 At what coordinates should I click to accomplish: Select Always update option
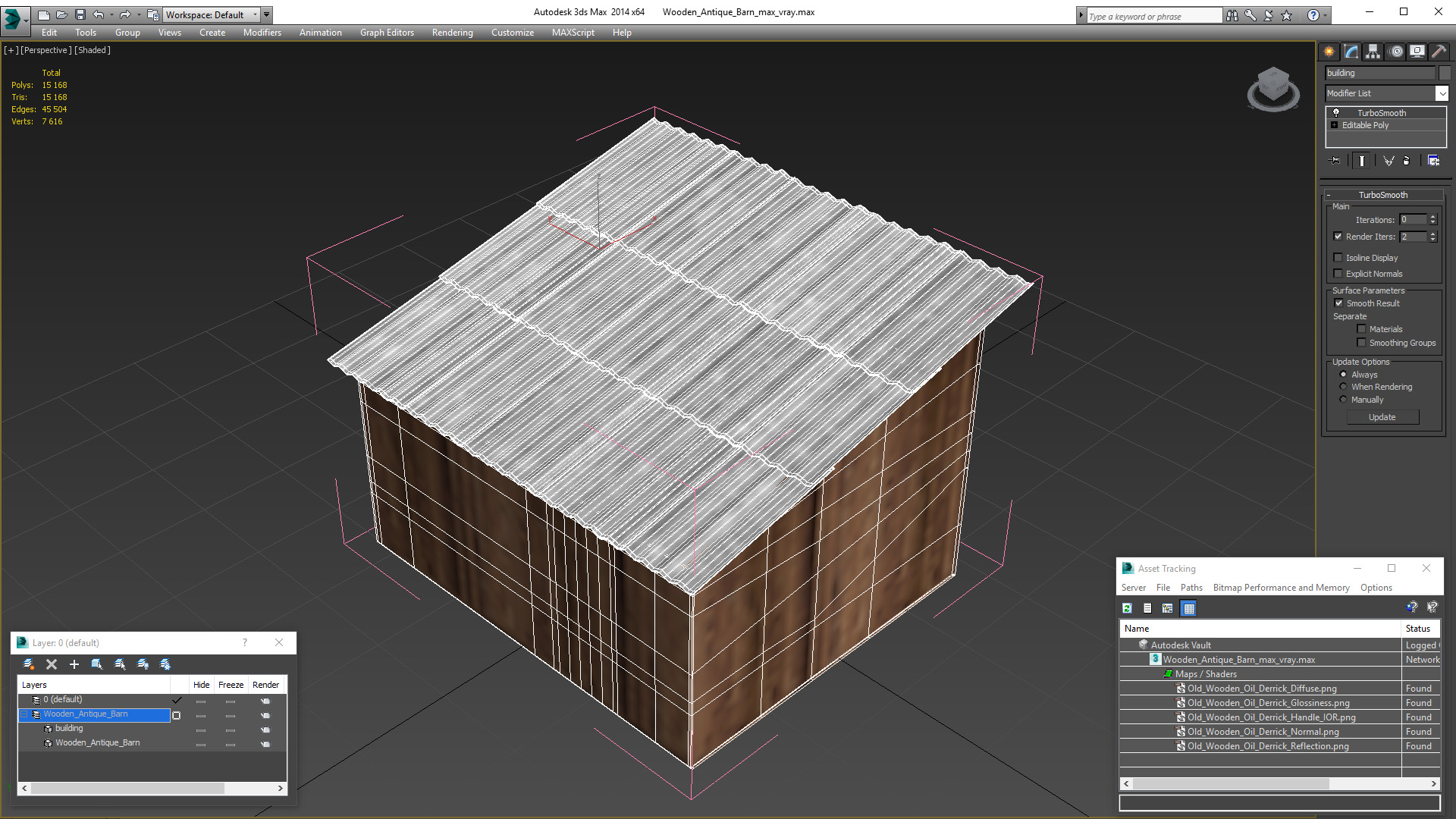click(1343, 375)
